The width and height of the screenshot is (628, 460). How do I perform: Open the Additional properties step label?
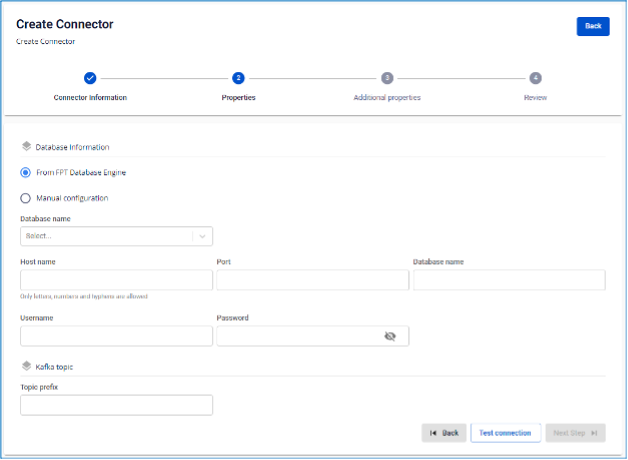pos(387,98)
